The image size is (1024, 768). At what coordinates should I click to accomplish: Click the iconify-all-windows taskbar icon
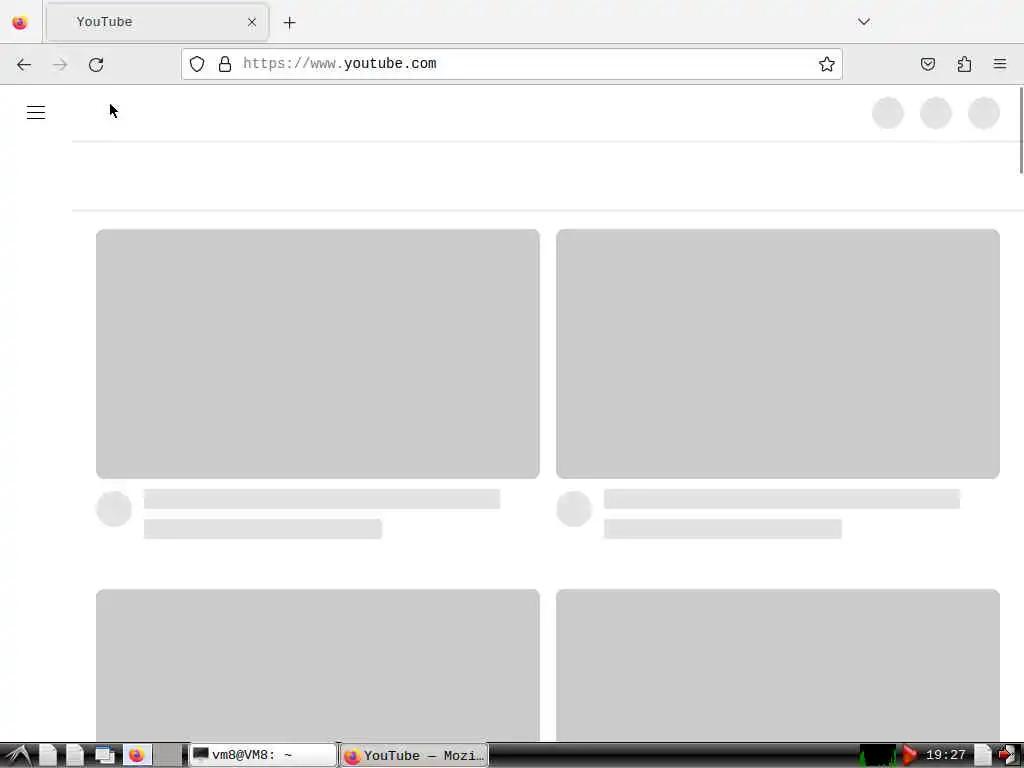tap(104, 756)
